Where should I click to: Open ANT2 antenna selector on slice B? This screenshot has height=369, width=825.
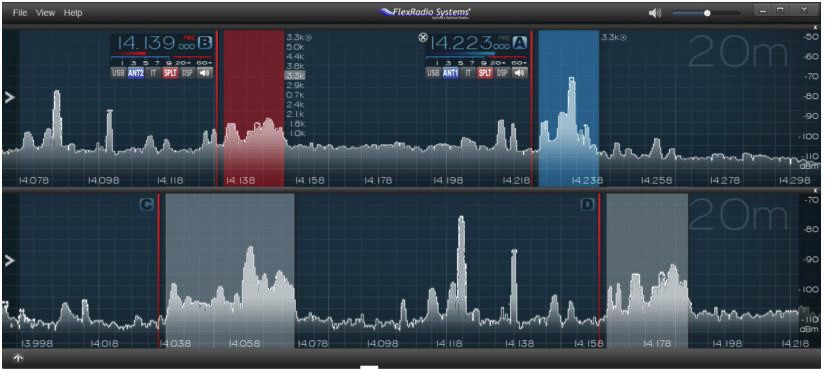click(x=135, y=73)
